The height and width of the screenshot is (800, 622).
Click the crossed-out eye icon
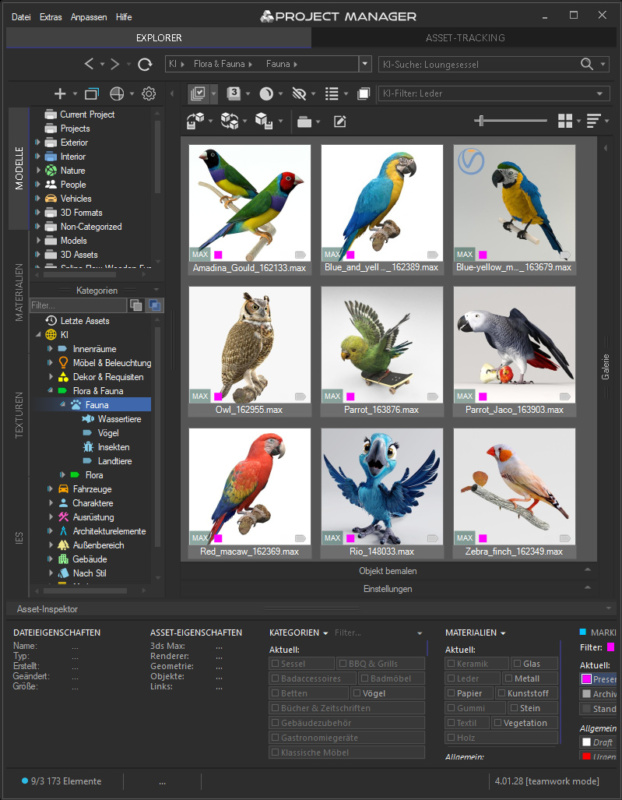[299, 93]
